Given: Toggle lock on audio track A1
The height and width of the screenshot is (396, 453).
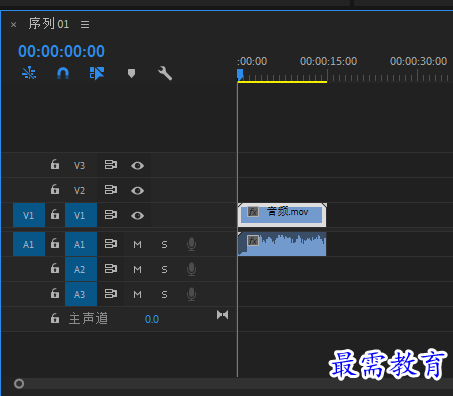Looking at the screenshot, I should [x=55, y=244].
